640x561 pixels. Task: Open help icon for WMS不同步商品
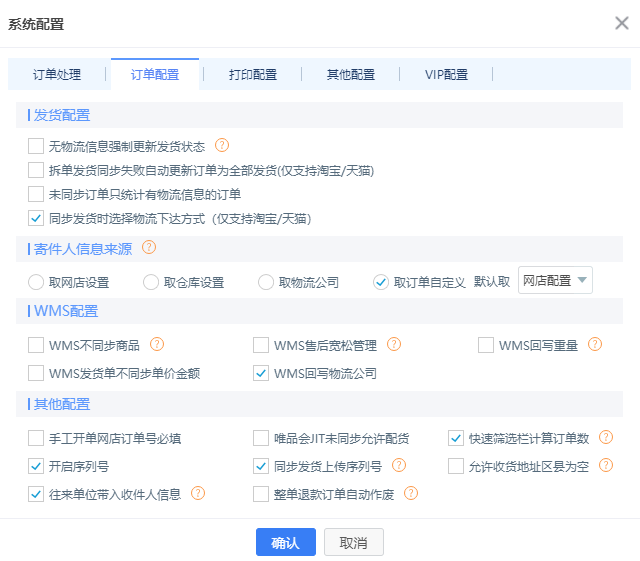[x=157, y=344]
